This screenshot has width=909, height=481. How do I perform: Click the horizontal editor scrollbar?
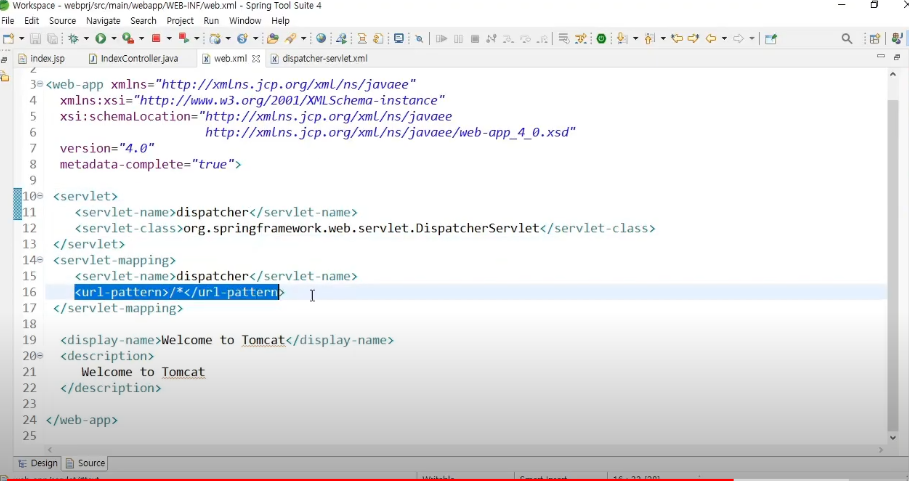[x=464, y=449]
